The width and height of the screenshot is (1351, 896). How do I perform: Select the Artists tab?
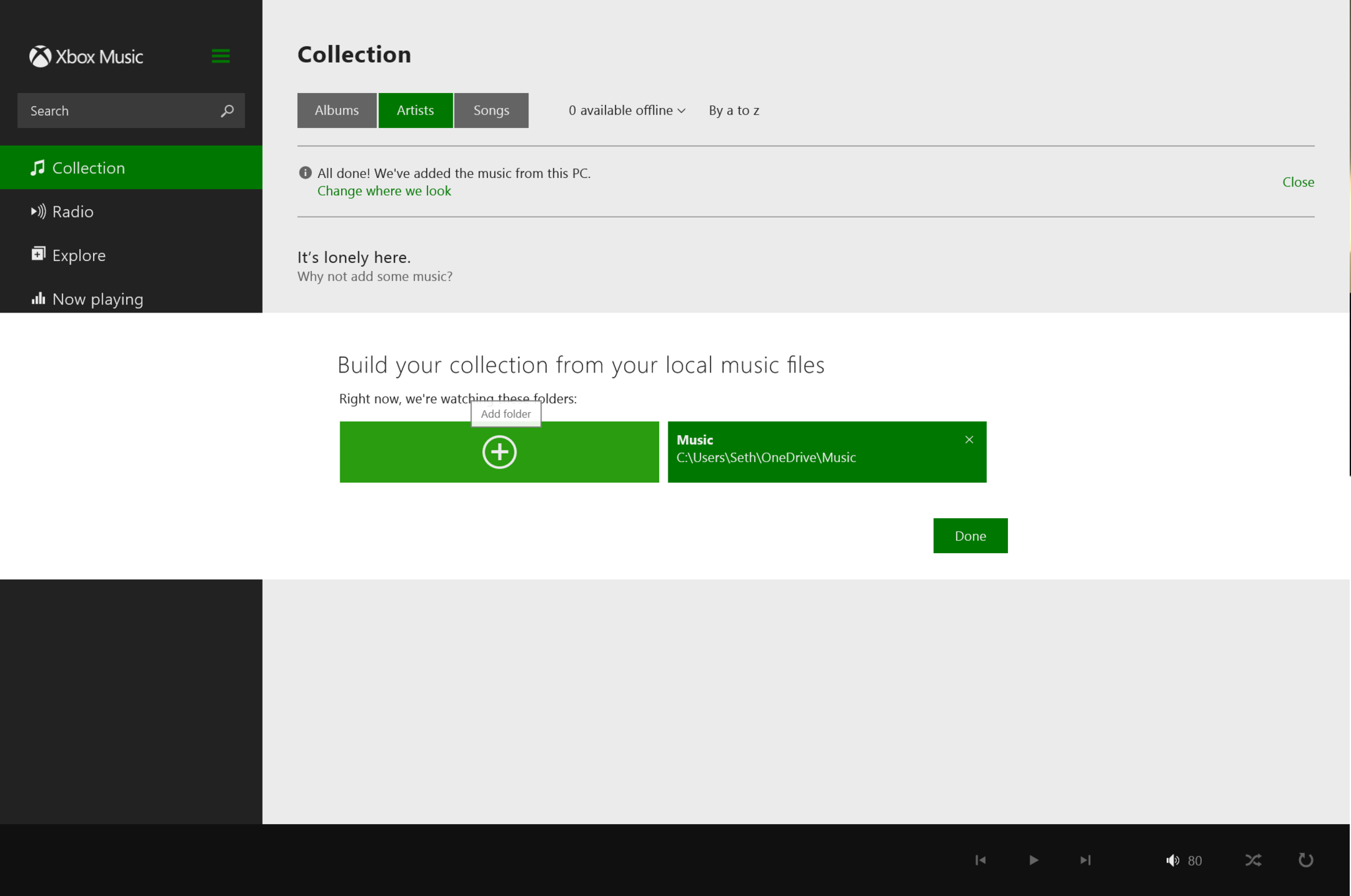tap(415, 111)
